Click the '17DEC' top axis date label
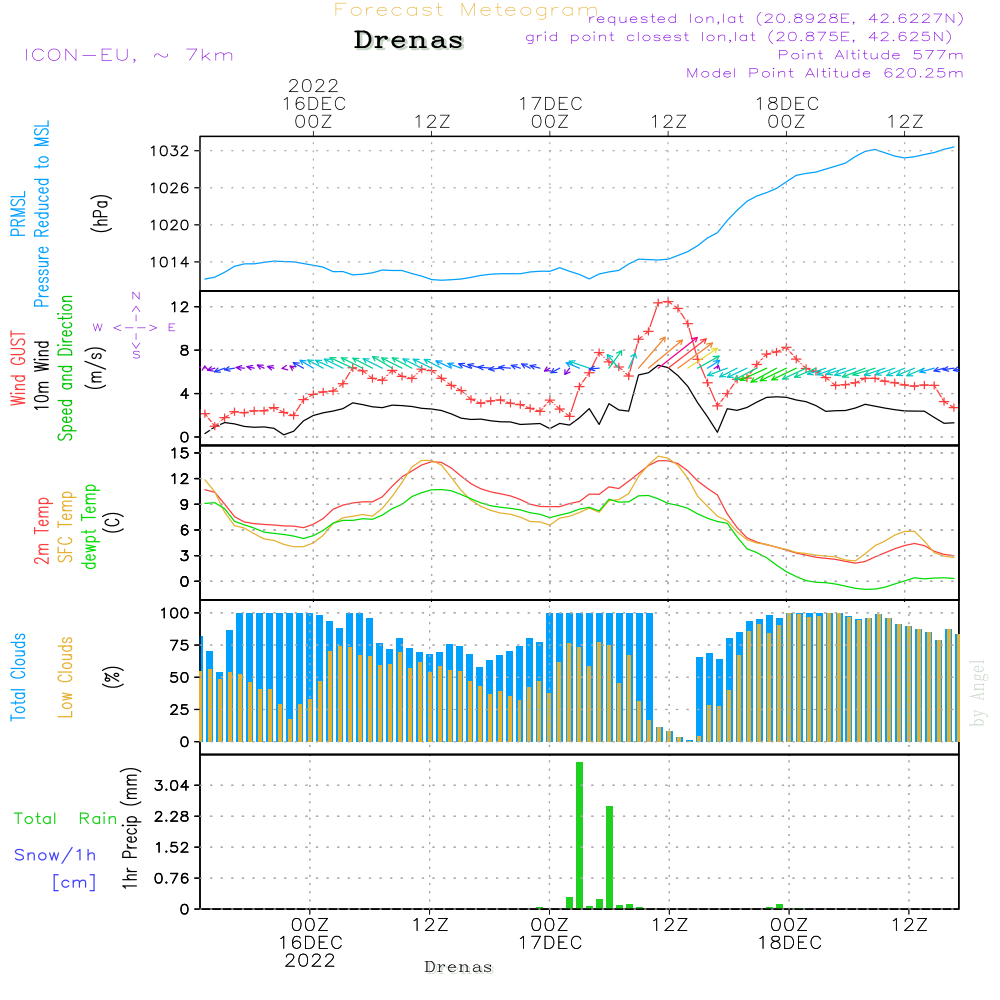Viewport: 1000px width, 1000px height. tap(550, 103)
